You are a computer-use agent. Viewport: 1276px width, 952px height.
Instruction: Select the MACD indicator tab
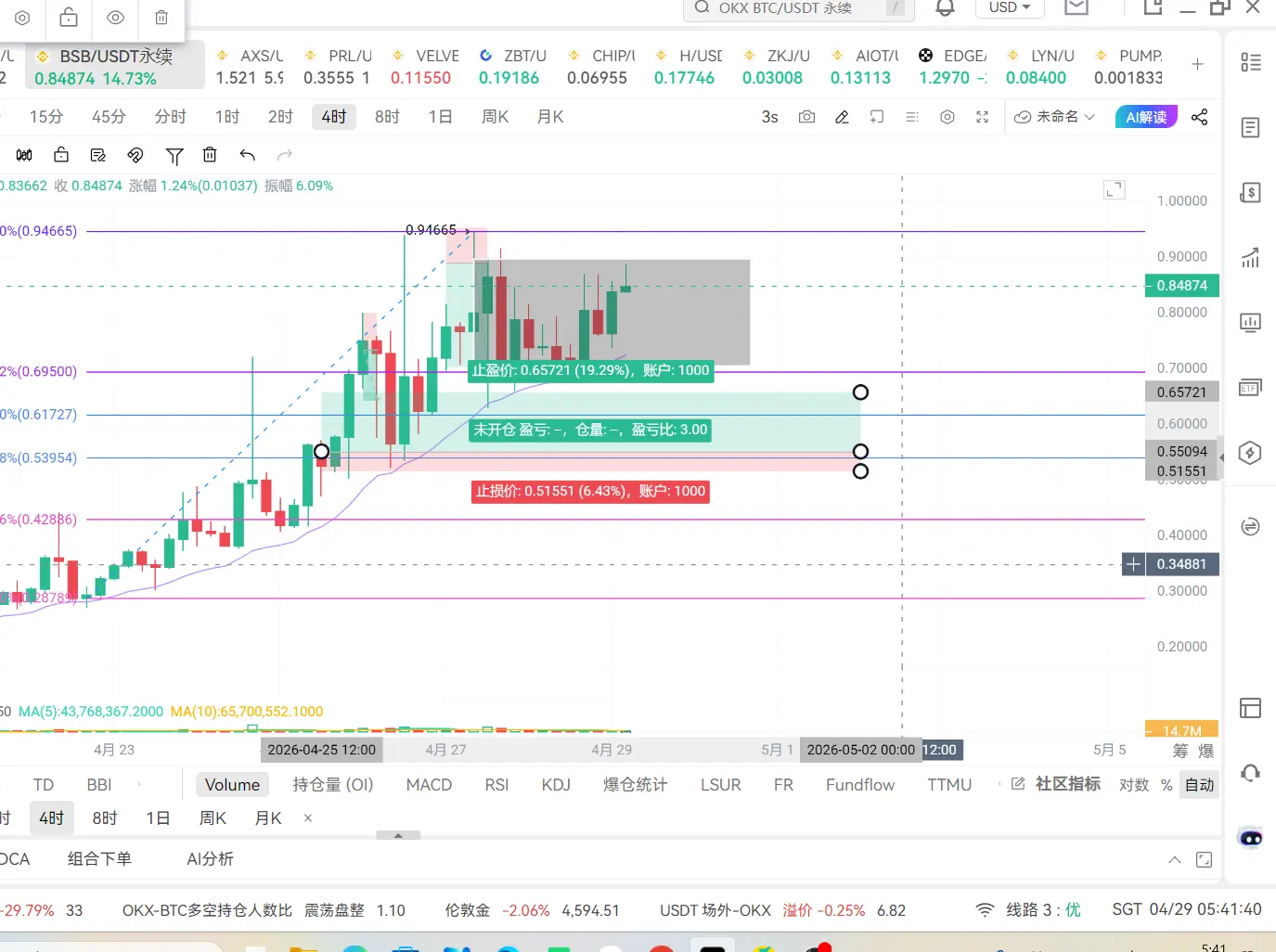[429, 785]
